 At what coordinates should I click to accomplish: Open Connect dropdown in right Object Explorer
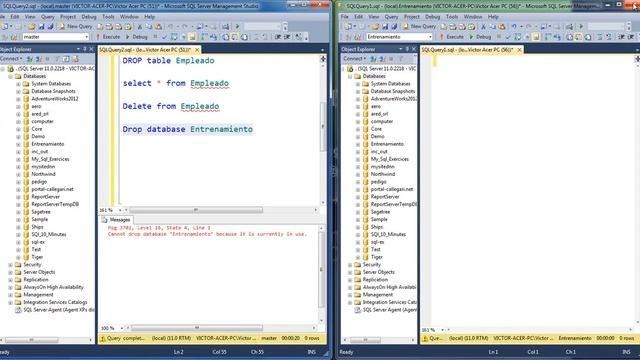pyautogui.click(x=353, y=59)
